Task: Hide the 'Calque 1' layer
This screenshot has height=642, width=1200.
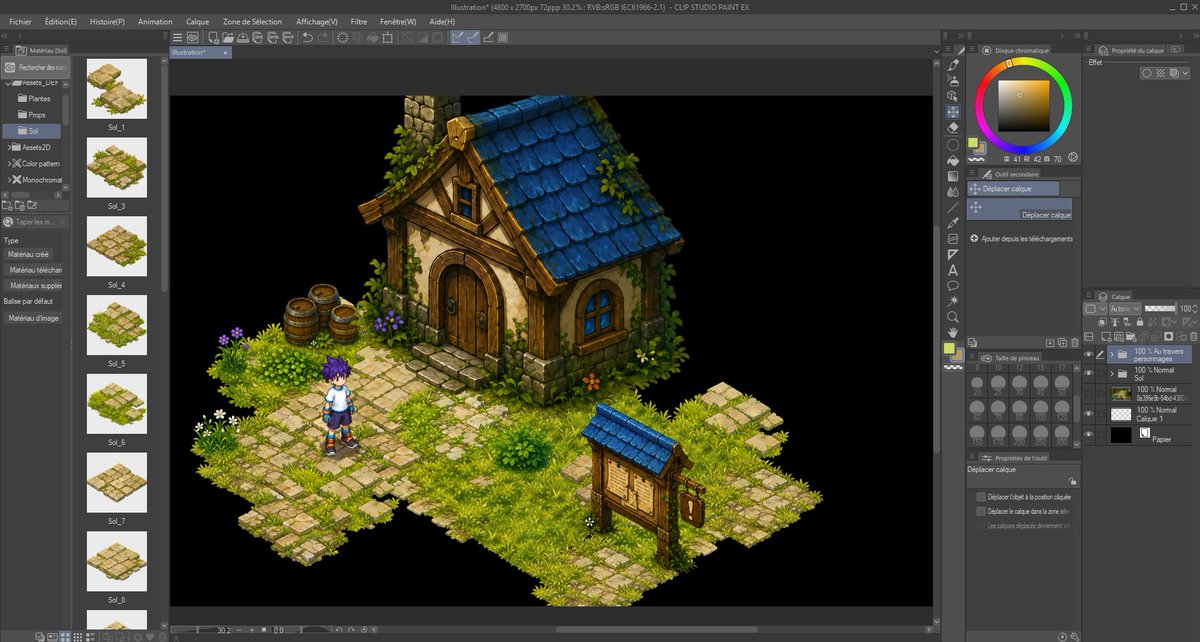Action: 1088,414
